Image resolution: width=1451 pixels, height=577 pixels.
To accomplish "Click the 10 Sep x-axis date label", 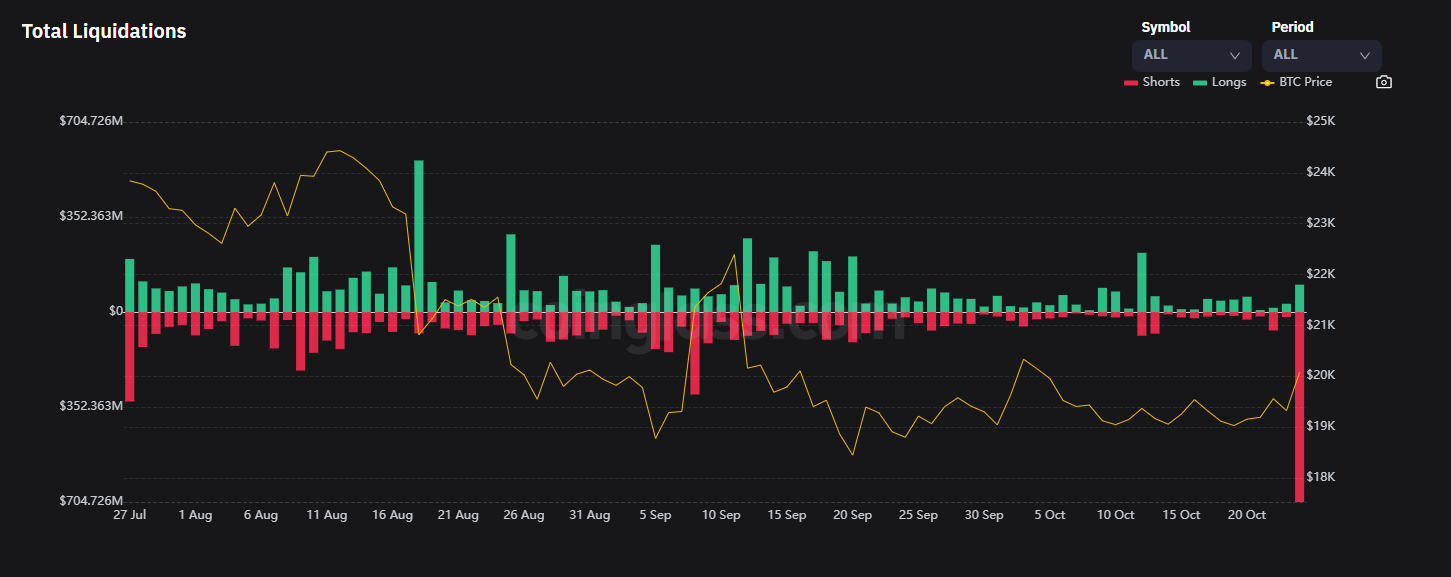I will (721, 515).
